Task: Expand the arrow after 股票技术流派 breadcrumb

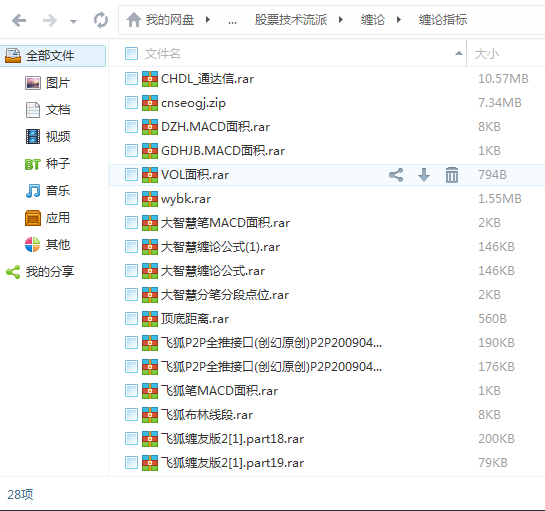Action: (341, 19)
